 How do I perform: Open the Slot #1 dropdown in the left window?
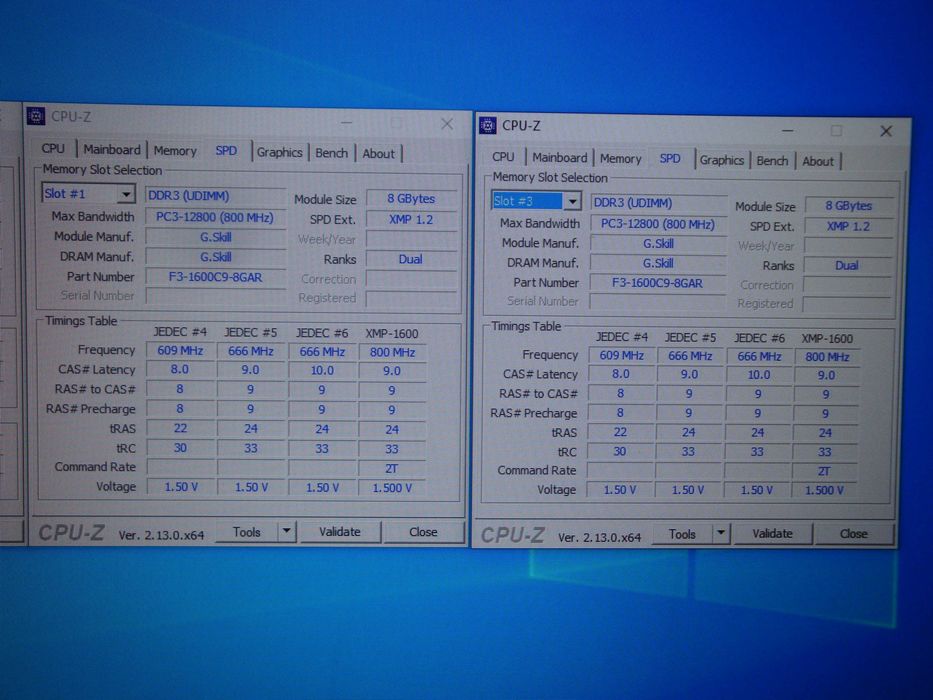126,194
